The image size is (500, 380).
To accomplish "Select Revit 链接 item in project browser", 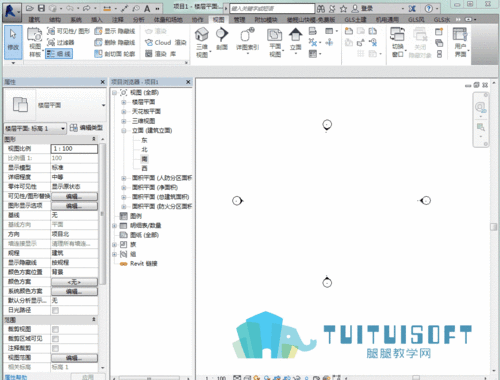I will (143, 264).
